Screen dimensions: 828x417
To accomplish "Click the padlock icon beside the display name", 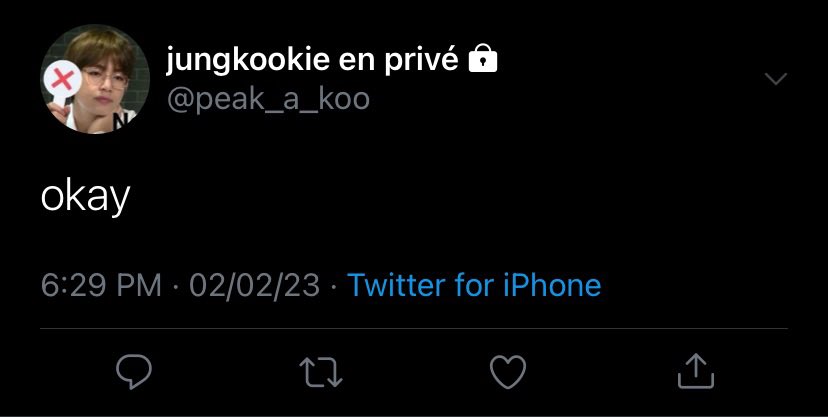I will (483, 58).
